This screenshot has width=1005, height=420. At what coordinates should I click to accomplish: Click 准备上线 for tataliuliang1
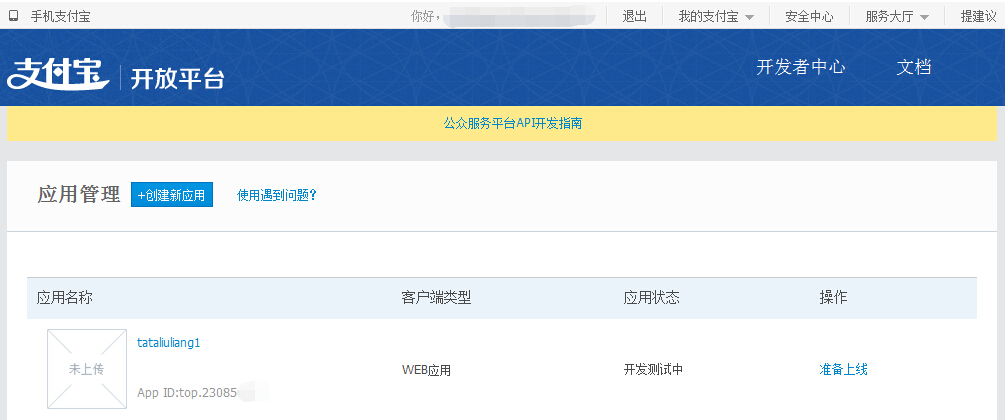click(843, 369)
